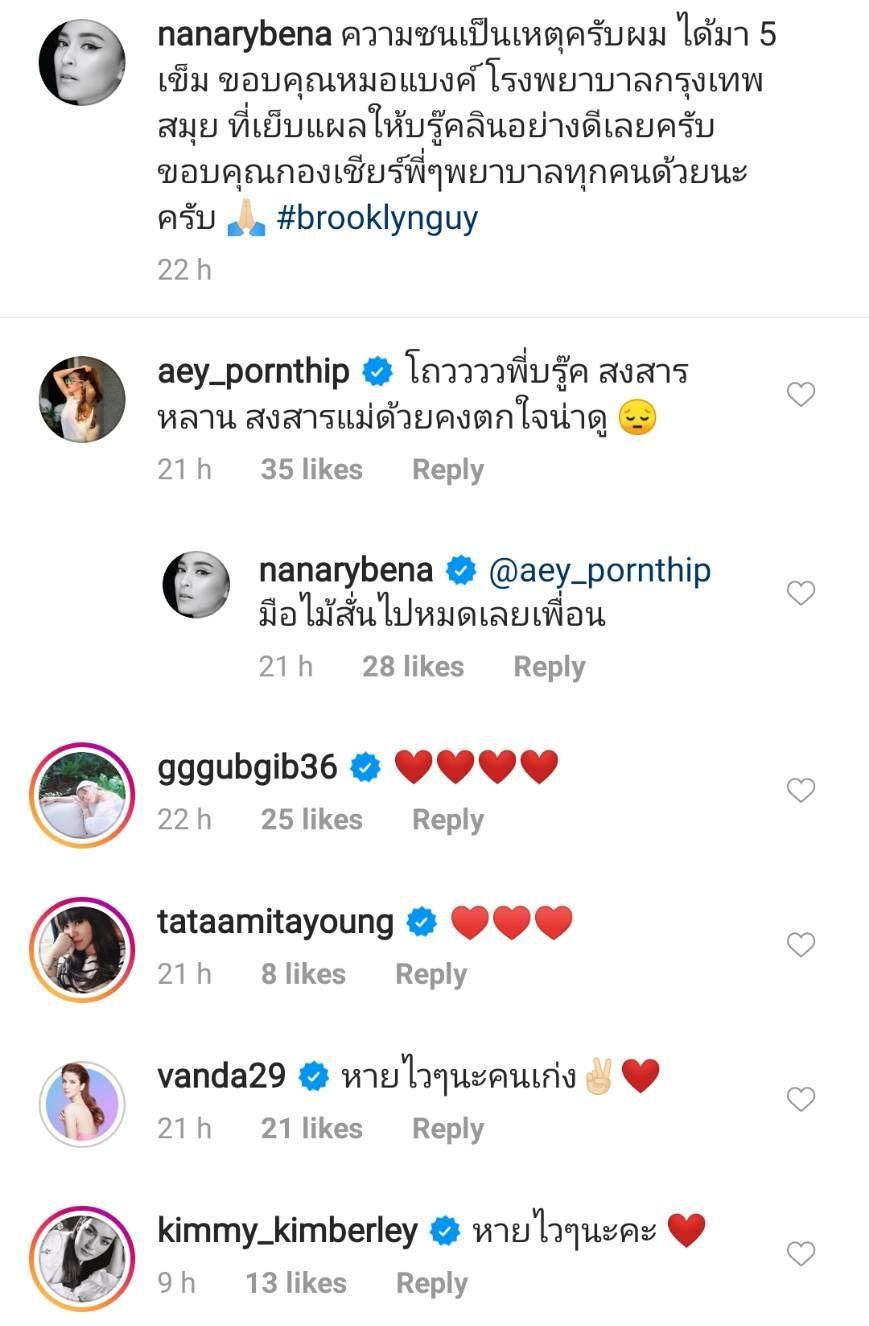The height and width of the screenshot is (1326, 869).
Task: View the 25 likes on gggubgib36's comment
Action: [311, 820]
